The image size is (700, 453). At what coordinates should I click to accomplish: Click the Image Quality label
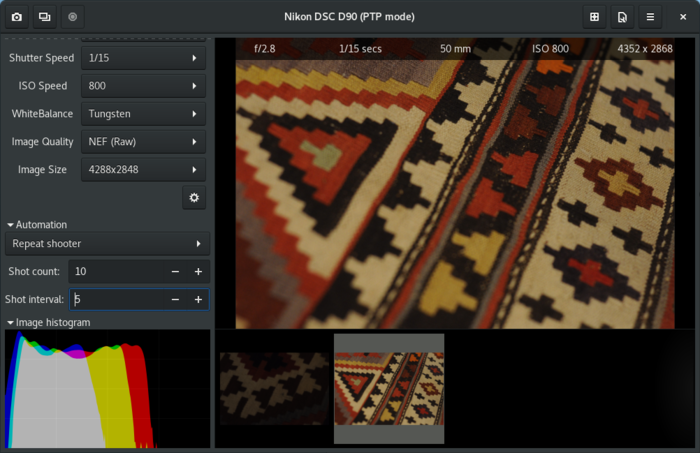(42, 142)
